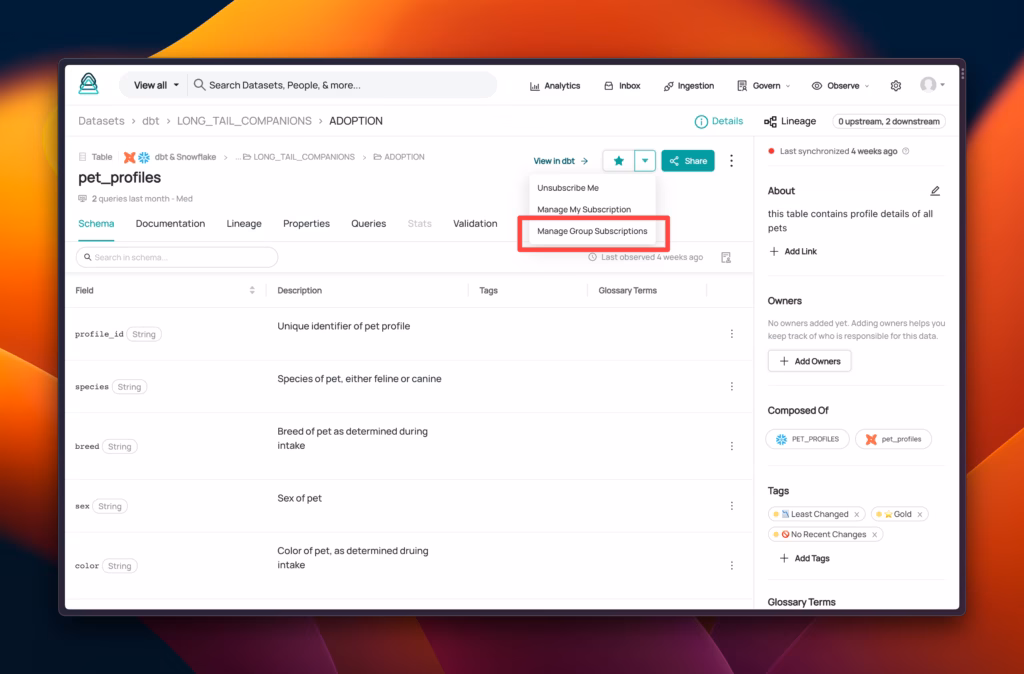
Task: Open settings via the gear icon
Action: (x=896, y=85)
